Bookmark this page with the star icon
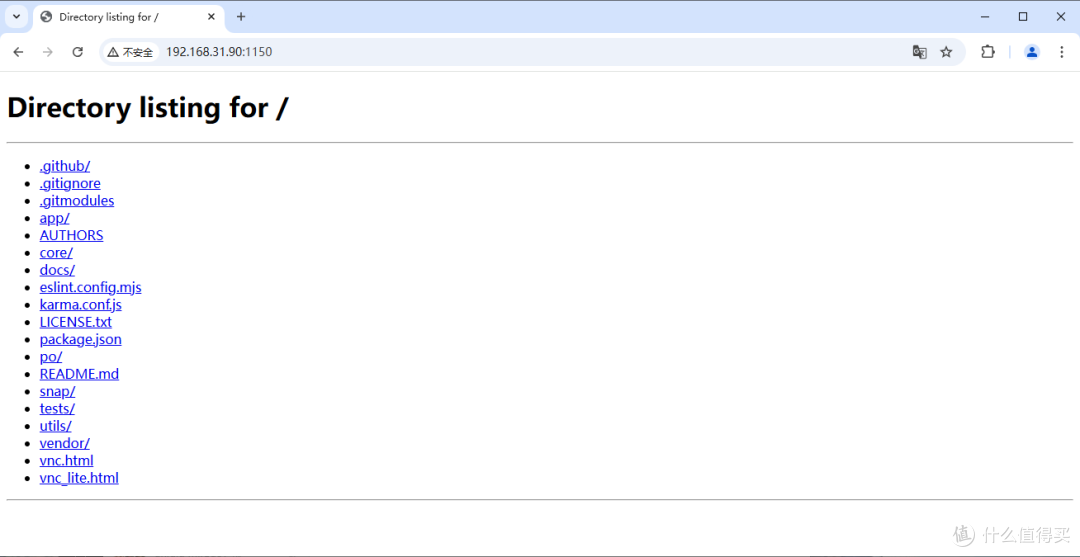This screenshot has height=557, width=1080. click(x=946, y=52)
